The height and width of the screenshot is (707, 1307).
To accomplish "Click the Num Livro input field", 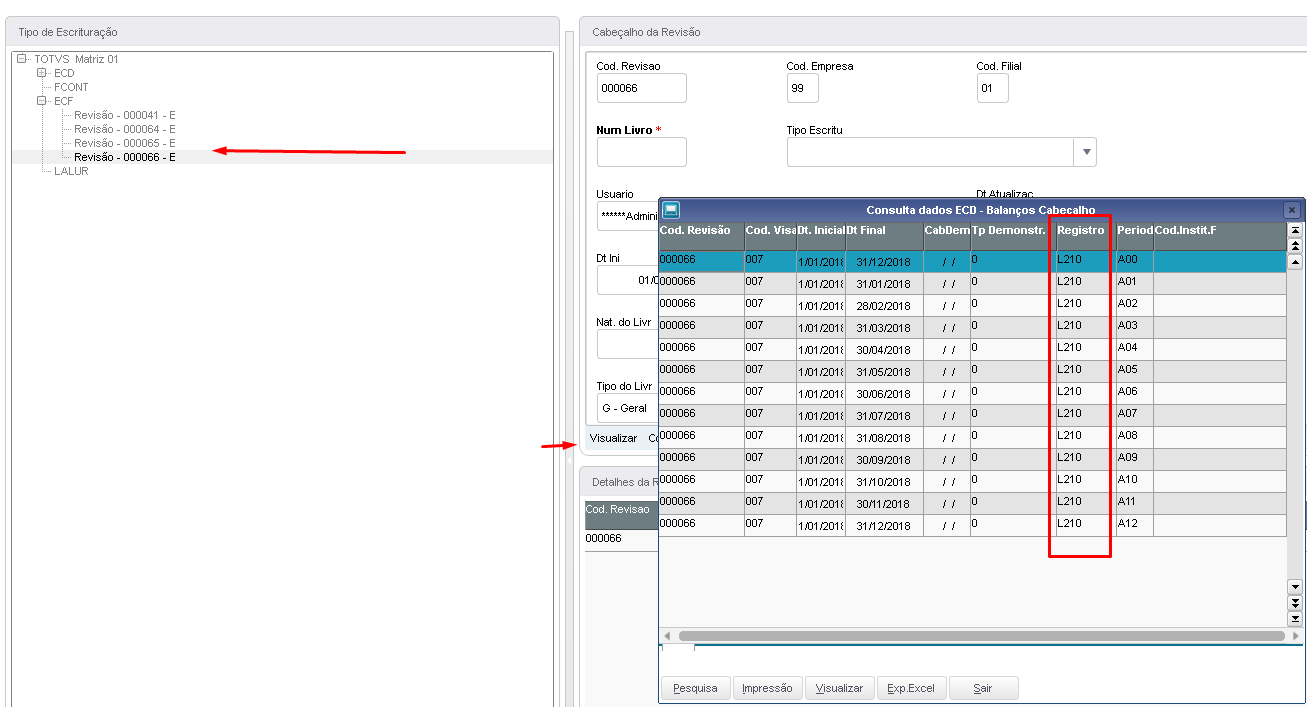I will click(641, 152).
